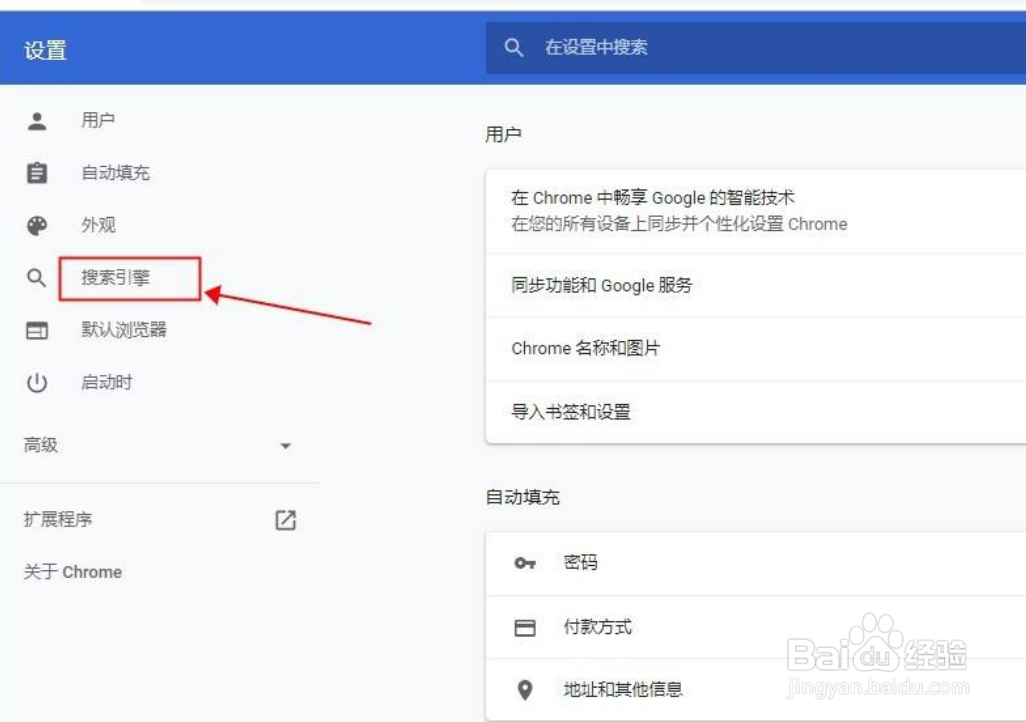The height and width of the screenshot is (722, 1026).
Task: Go to 启动时 settings
Action: pyautogui.click(x=107, y=382)
